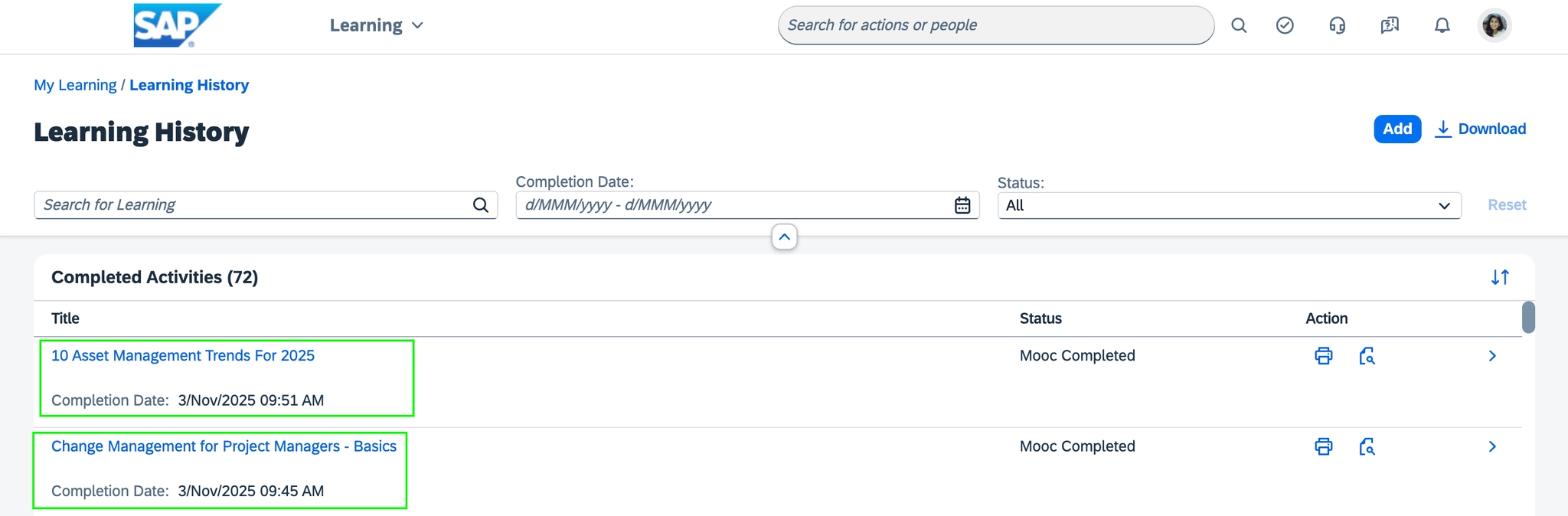Open the headset support icon
The height and width of the screenshot is (516, 1568).
[1338, 25]
